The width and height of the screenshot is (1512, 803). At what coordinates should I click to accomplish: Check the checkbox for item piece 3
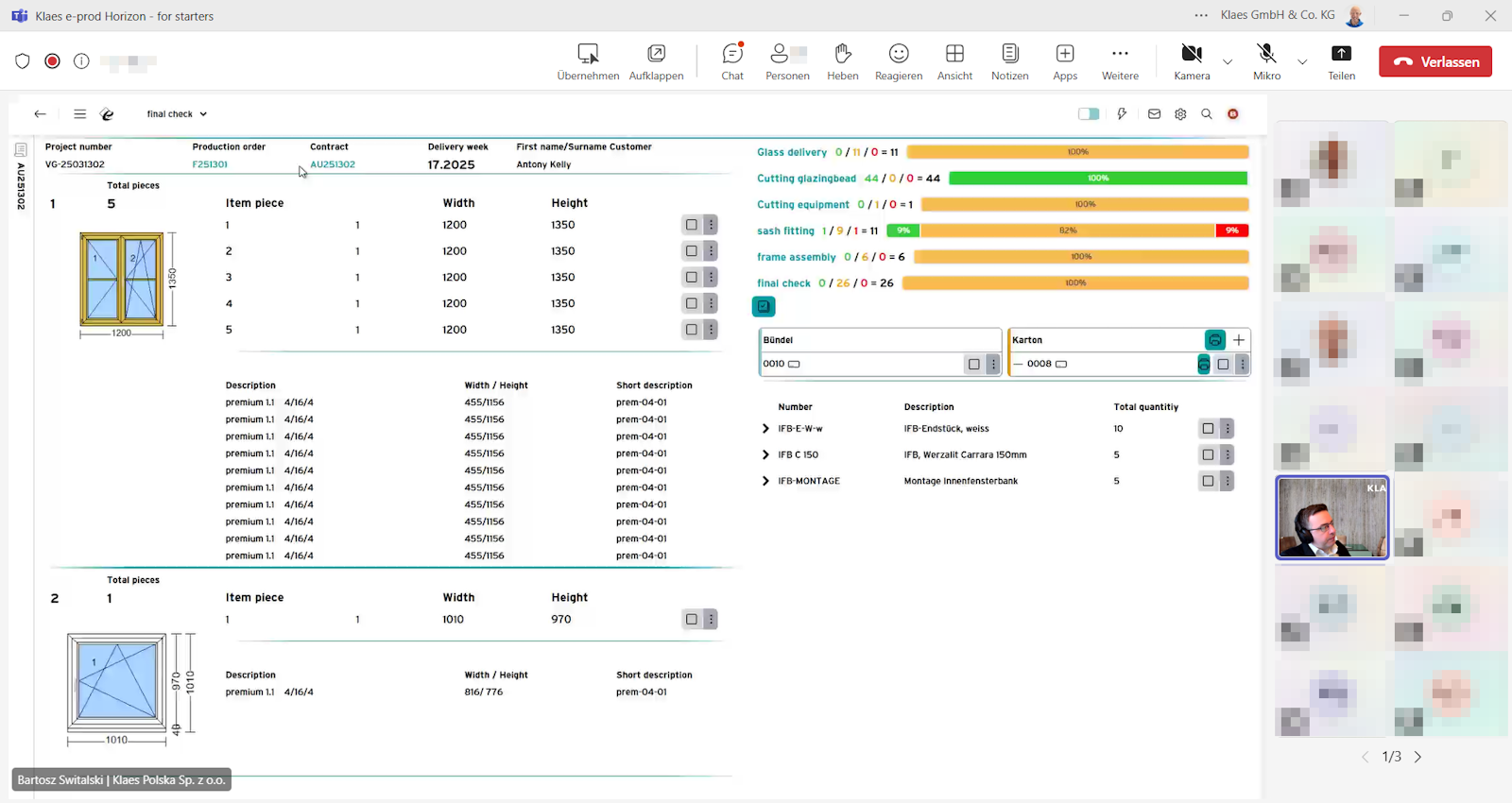[x=692, y=278]
